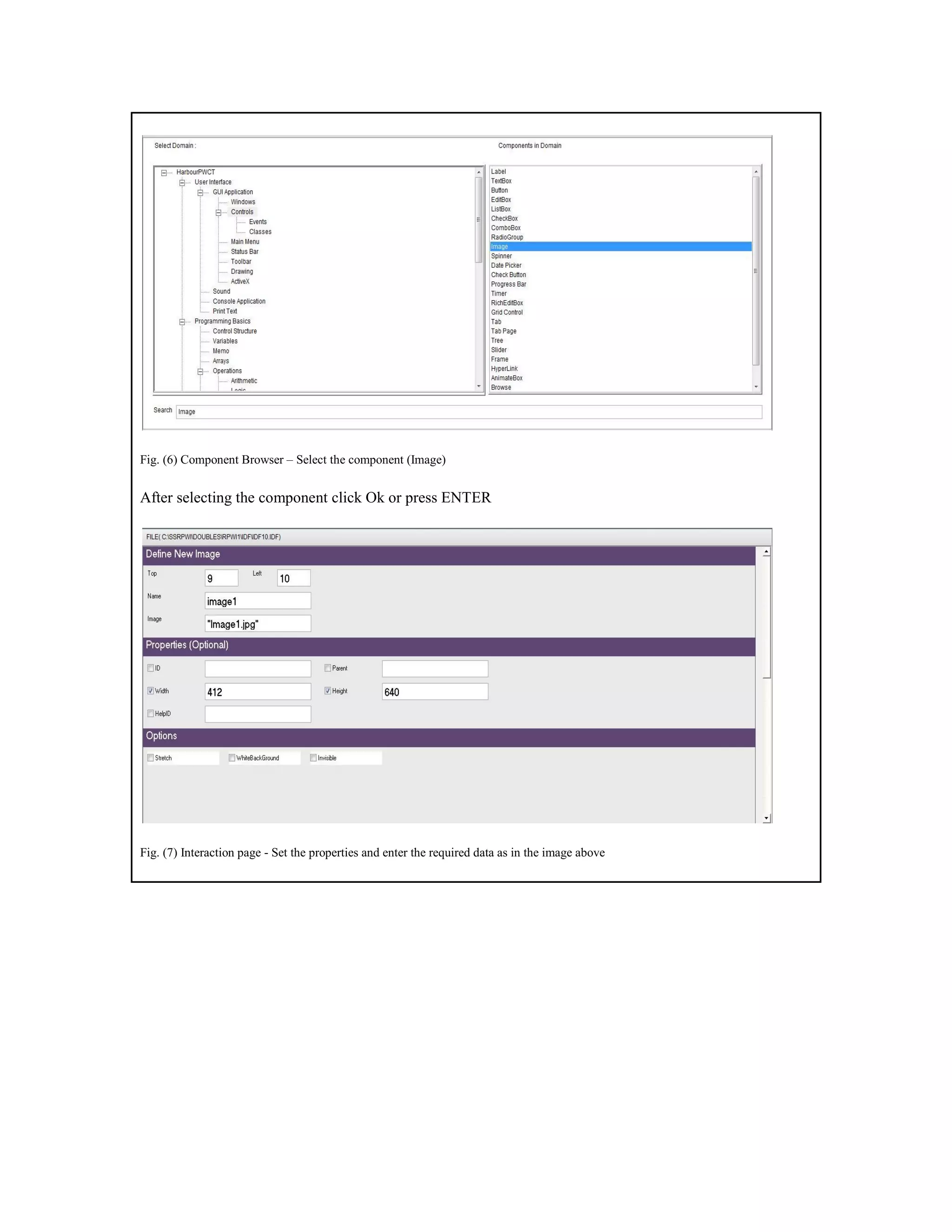Select Variables in domain tree
This screenshot has width=952, height=1232.
[225, 341]
